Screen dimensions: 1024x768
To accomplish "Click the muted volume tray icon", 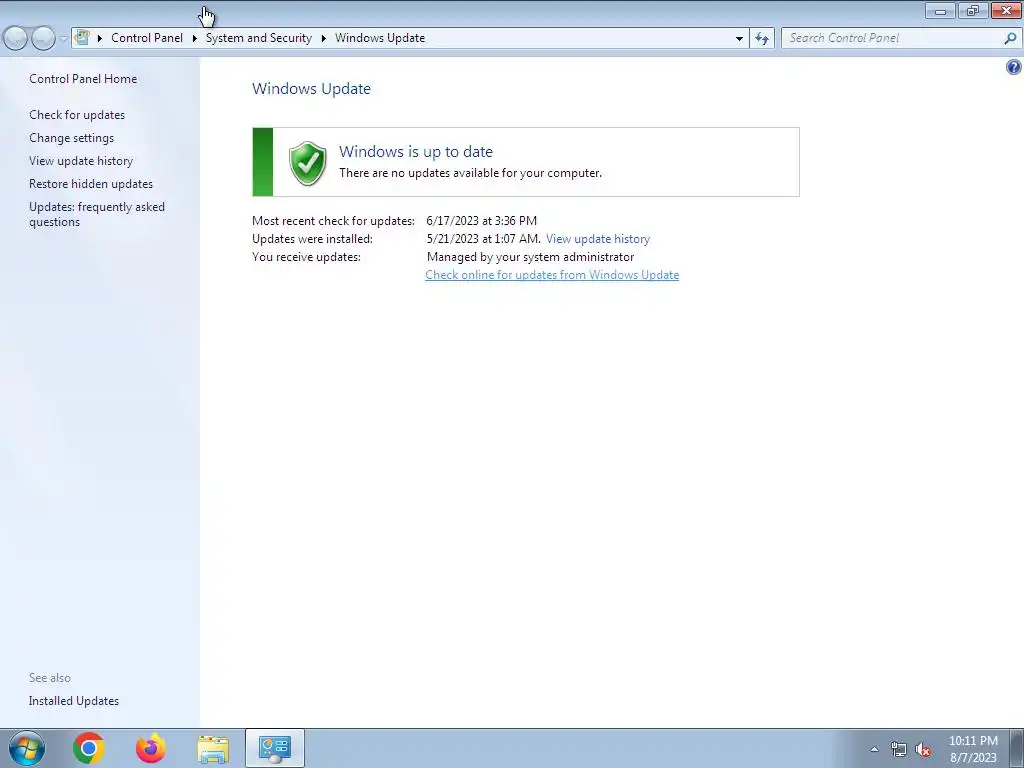I will click(923, 750).
